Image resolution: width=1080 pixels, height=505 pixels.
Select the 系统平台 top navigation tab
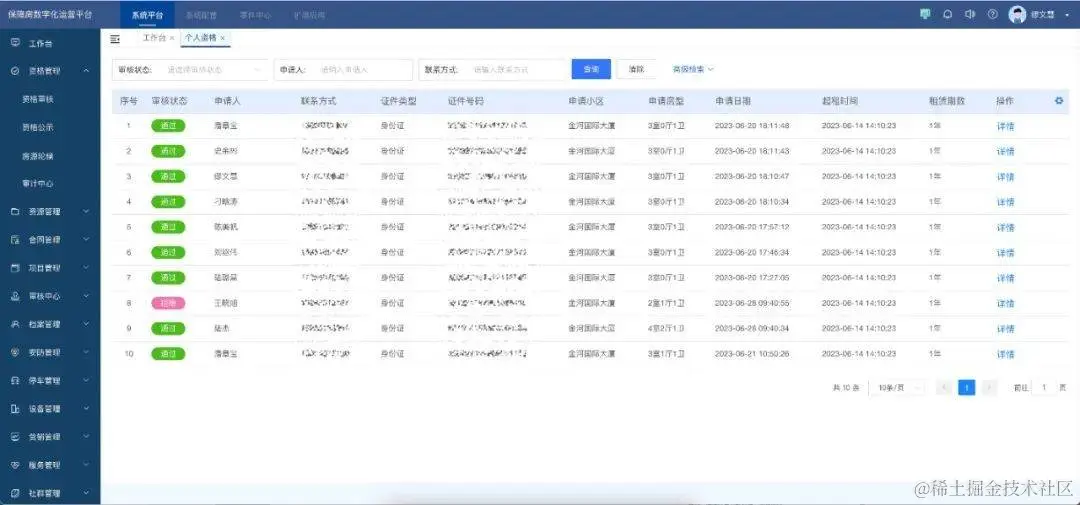pyautogui.click(x=147, y=14)
